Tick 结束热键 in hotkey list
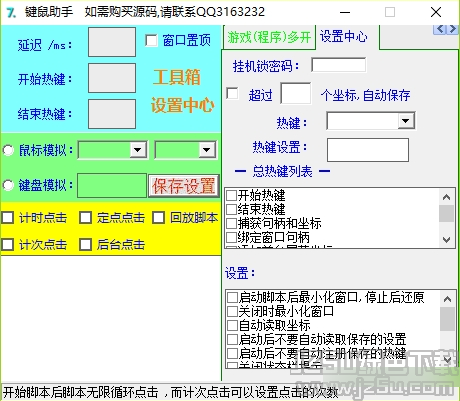Viewport: 460px width, 401px height. pos(232,209)
